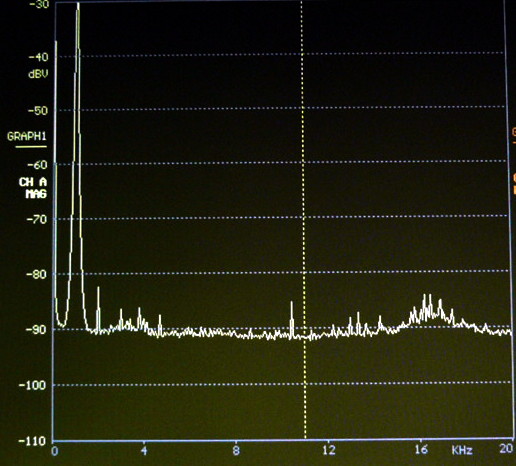Viewport: 516px width, 466px height.
Task: Click the yellow dotted vertical cursor line
Action: click(303, 220)
